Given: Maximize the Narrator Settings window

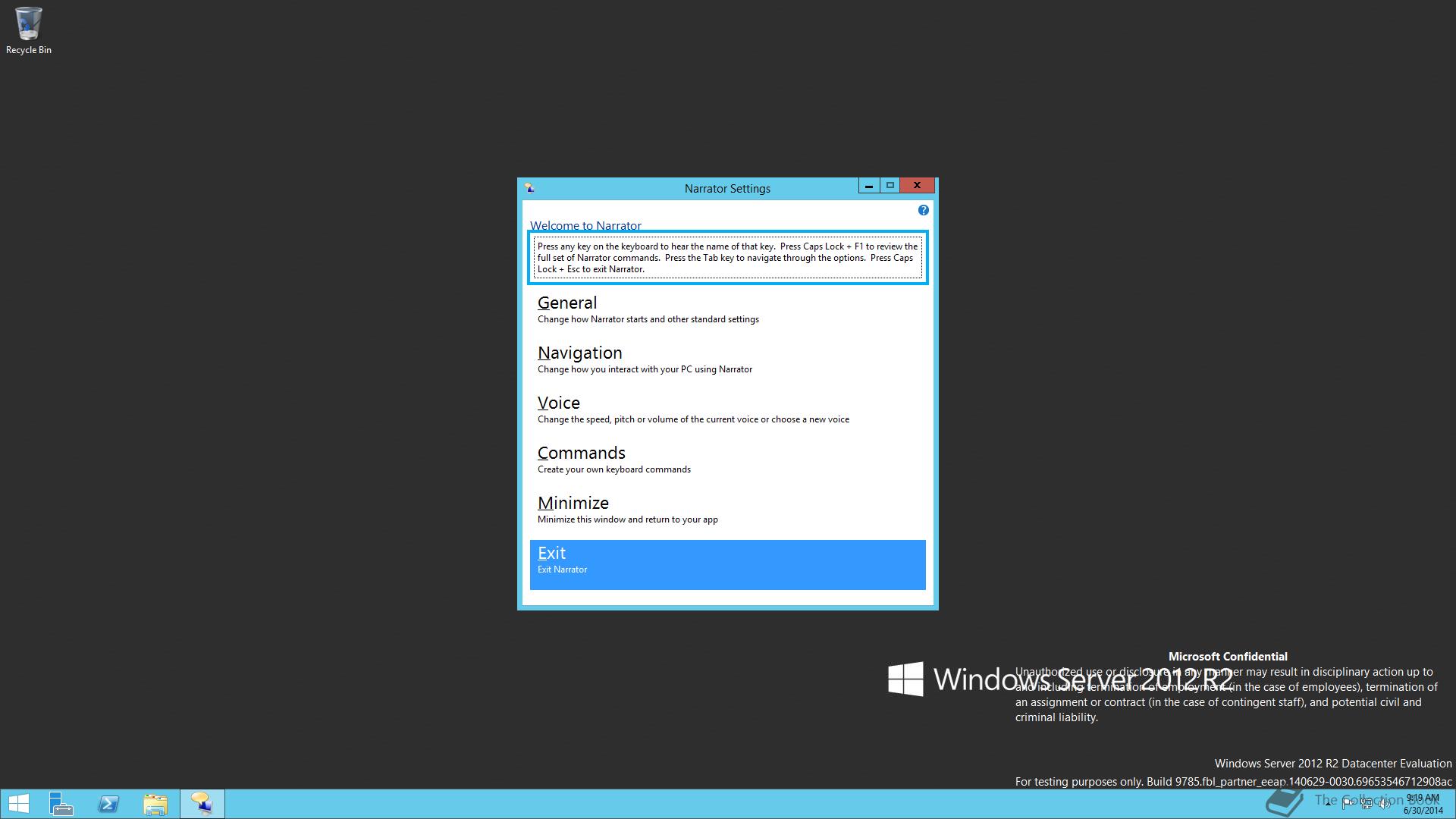Looking at the screenshot, I should coord(890,186).
